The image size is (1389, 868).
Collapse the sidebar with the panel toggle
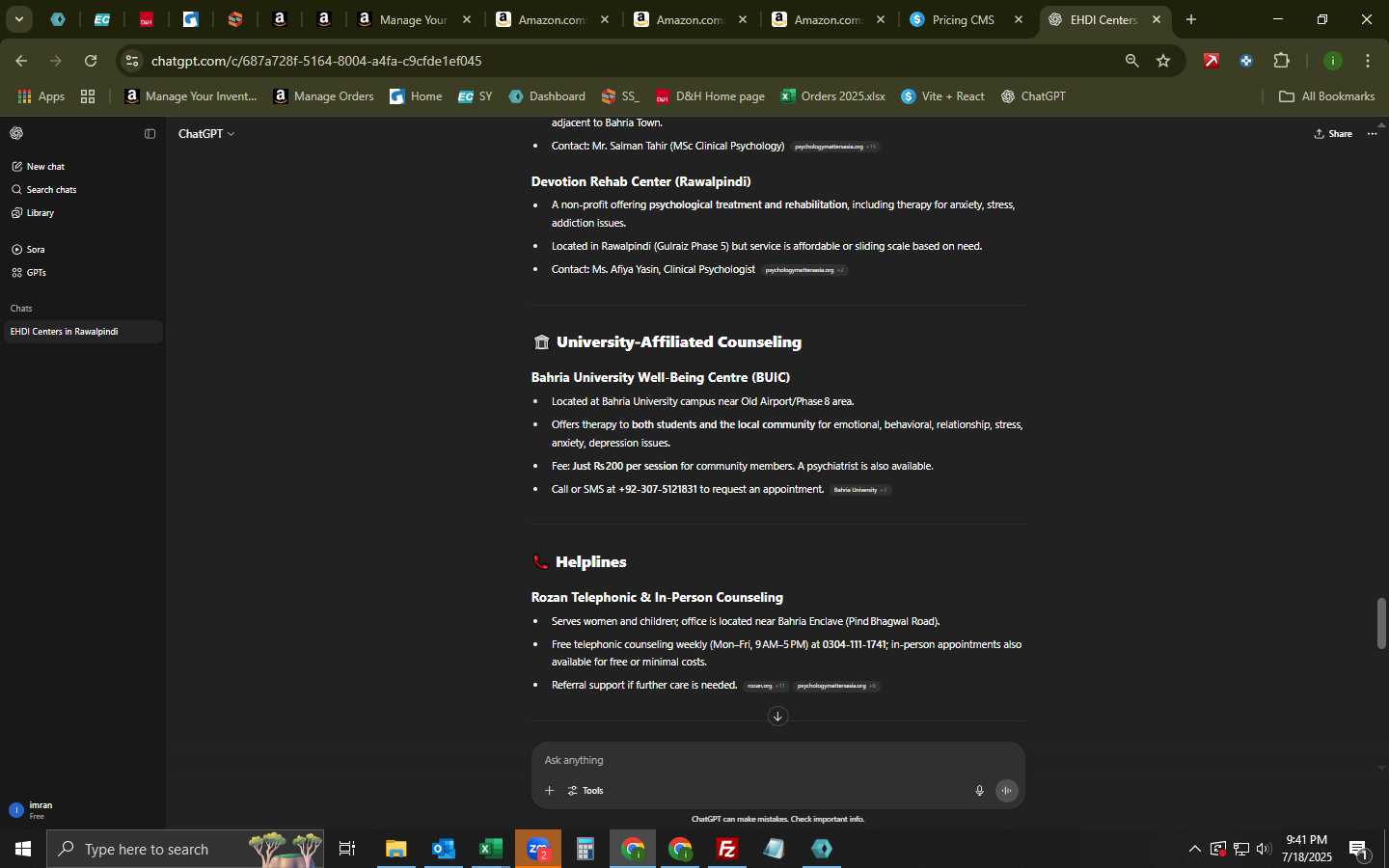pos(150,134)
